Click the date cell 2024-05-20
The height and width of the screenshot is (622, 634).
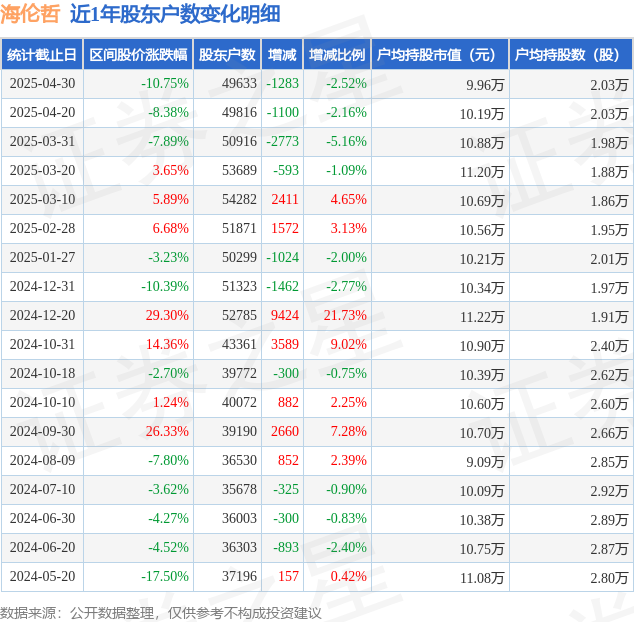[x=42, y=576]
